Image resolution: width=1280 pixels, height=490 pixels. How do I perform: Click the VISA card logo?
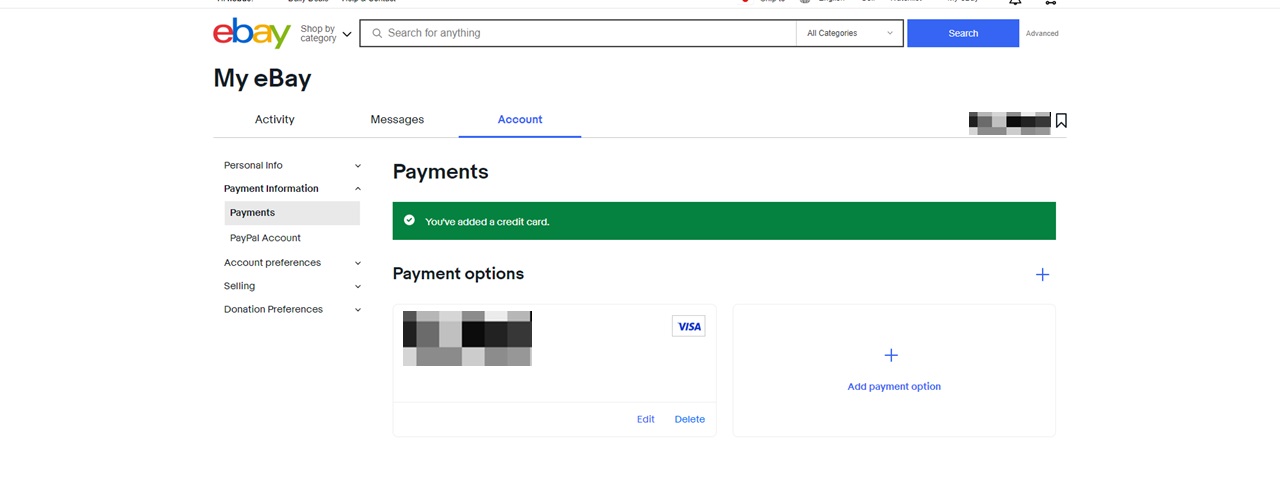click(x=688, y=326)
